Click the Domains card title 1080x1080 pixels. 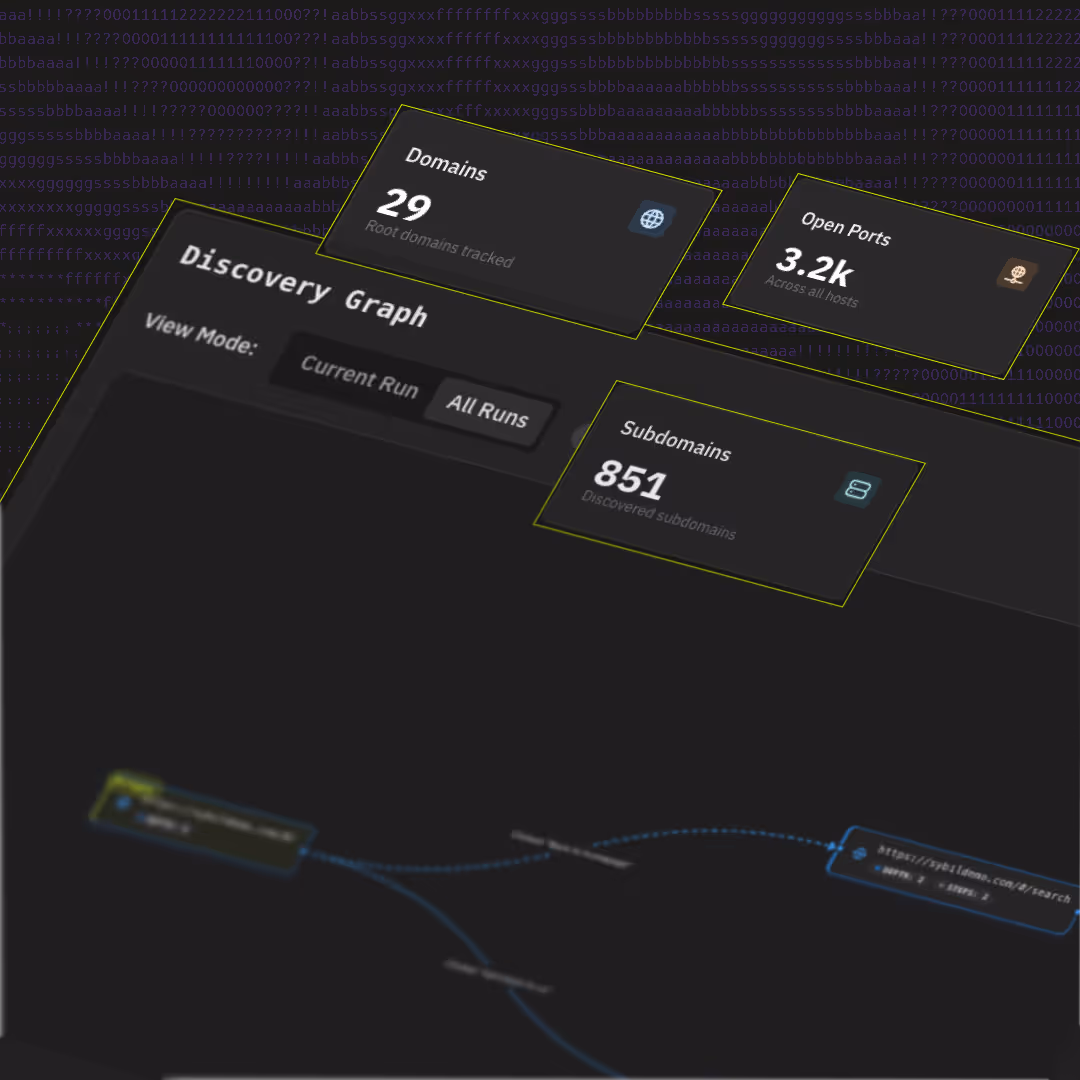[446, 164]
